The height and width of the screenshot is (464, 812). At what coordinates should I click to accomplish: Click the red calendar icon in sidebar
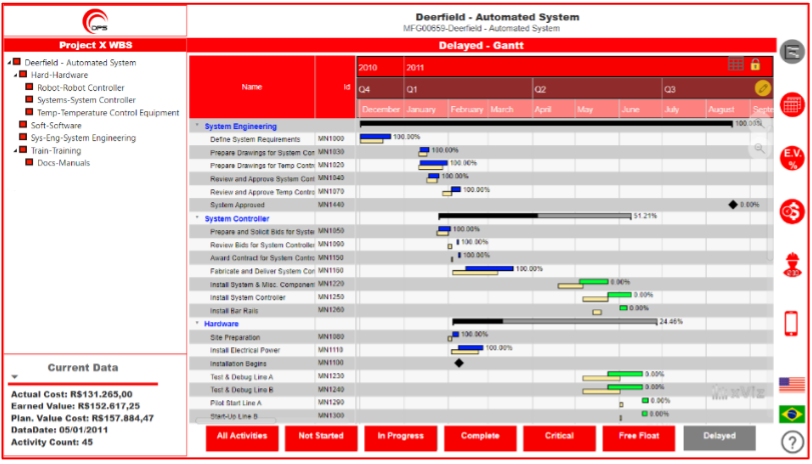click(x=791, y=104)
